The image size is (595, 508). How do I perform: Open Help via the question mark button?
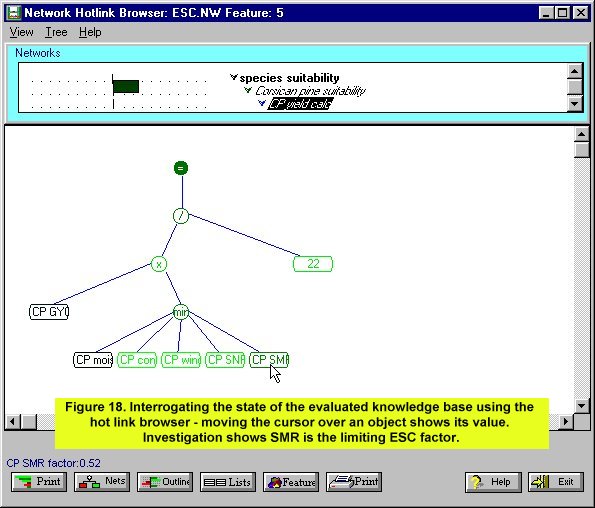coord(493,482)
